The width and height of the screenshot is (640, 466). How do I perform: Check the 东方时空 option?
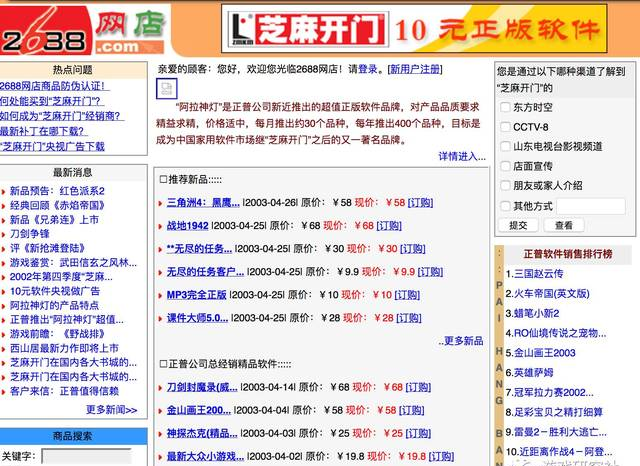point(505,107)
